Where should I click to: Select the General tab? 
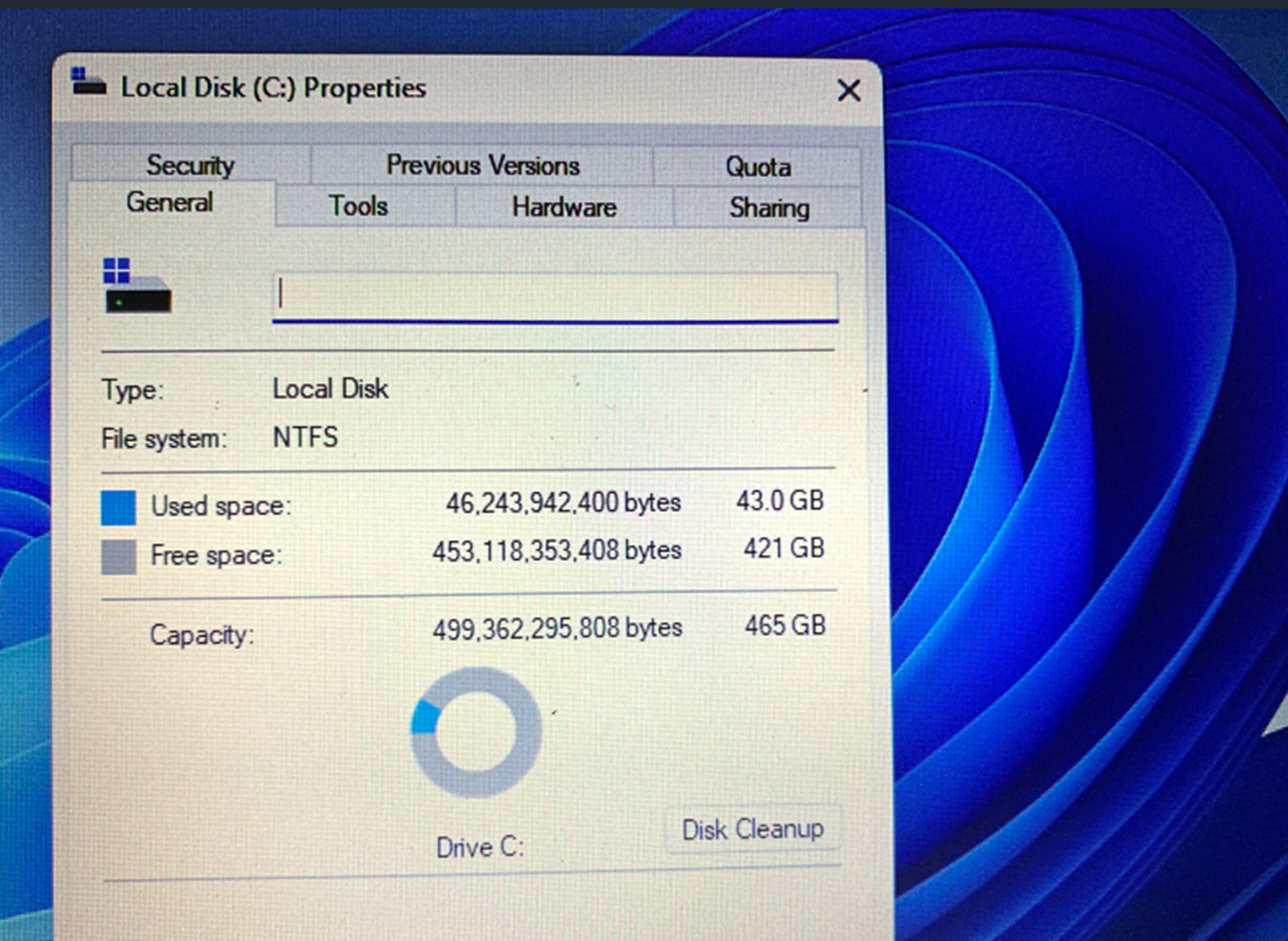click(x=170, y=203)
